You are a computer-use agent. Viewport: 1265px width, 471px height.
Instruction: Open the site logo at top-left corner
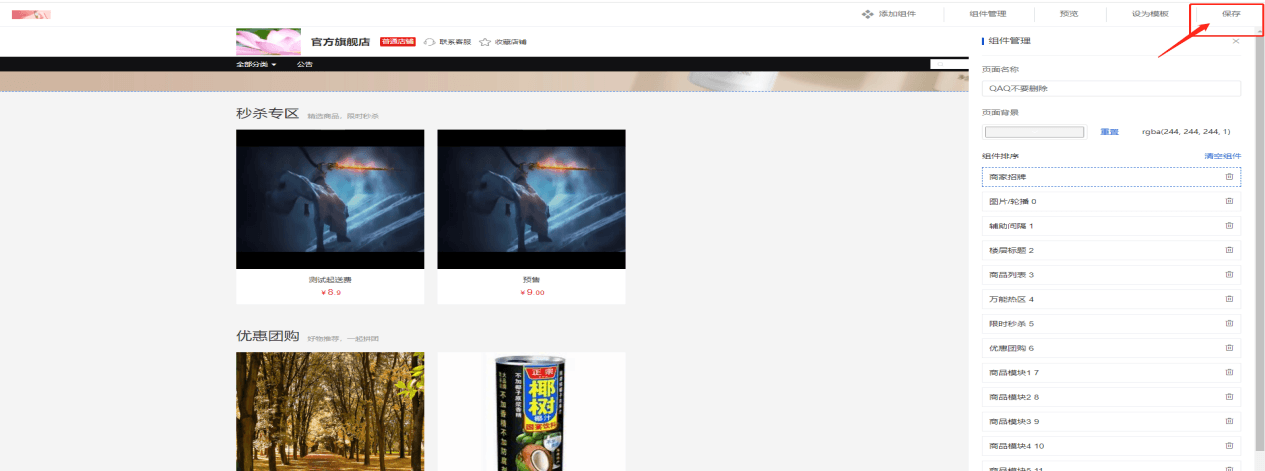point(30,14)
